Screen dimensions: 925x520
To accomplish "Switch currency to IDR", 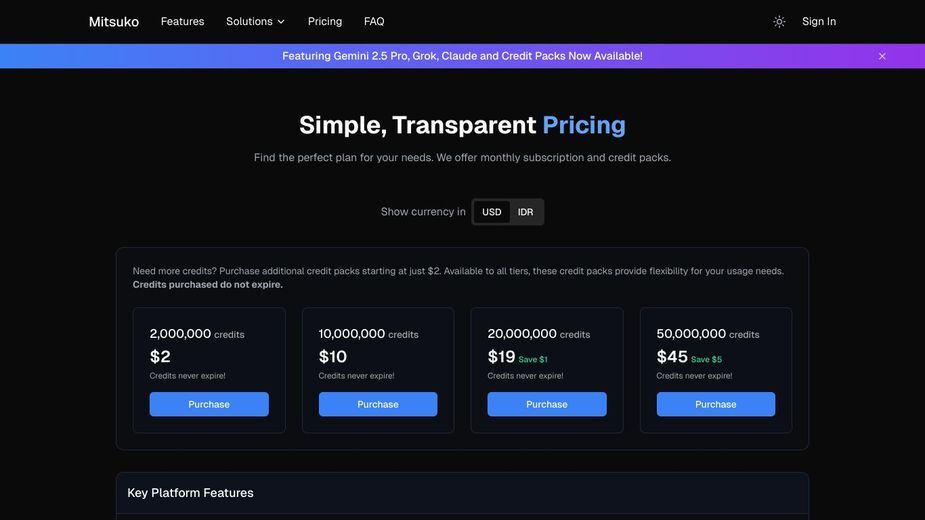I will pos(525,212).
